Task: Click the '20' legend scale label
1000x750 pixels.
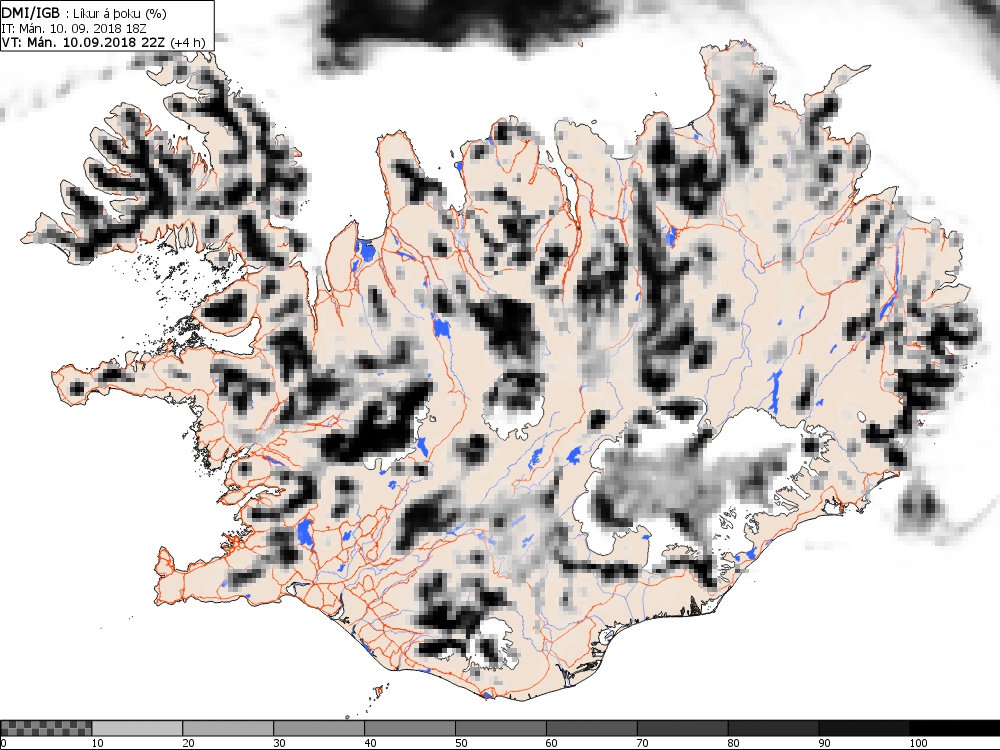Action: (189, 743)
